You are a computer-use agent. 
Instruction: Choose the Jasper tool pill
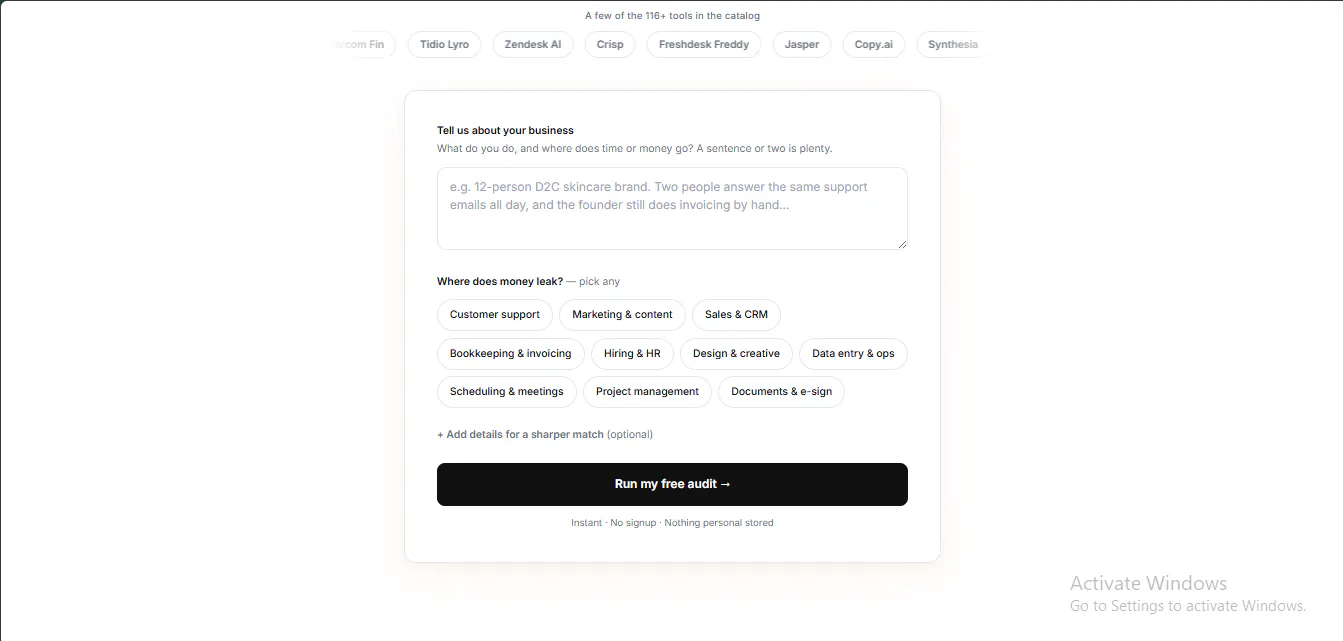click(802, 45)
